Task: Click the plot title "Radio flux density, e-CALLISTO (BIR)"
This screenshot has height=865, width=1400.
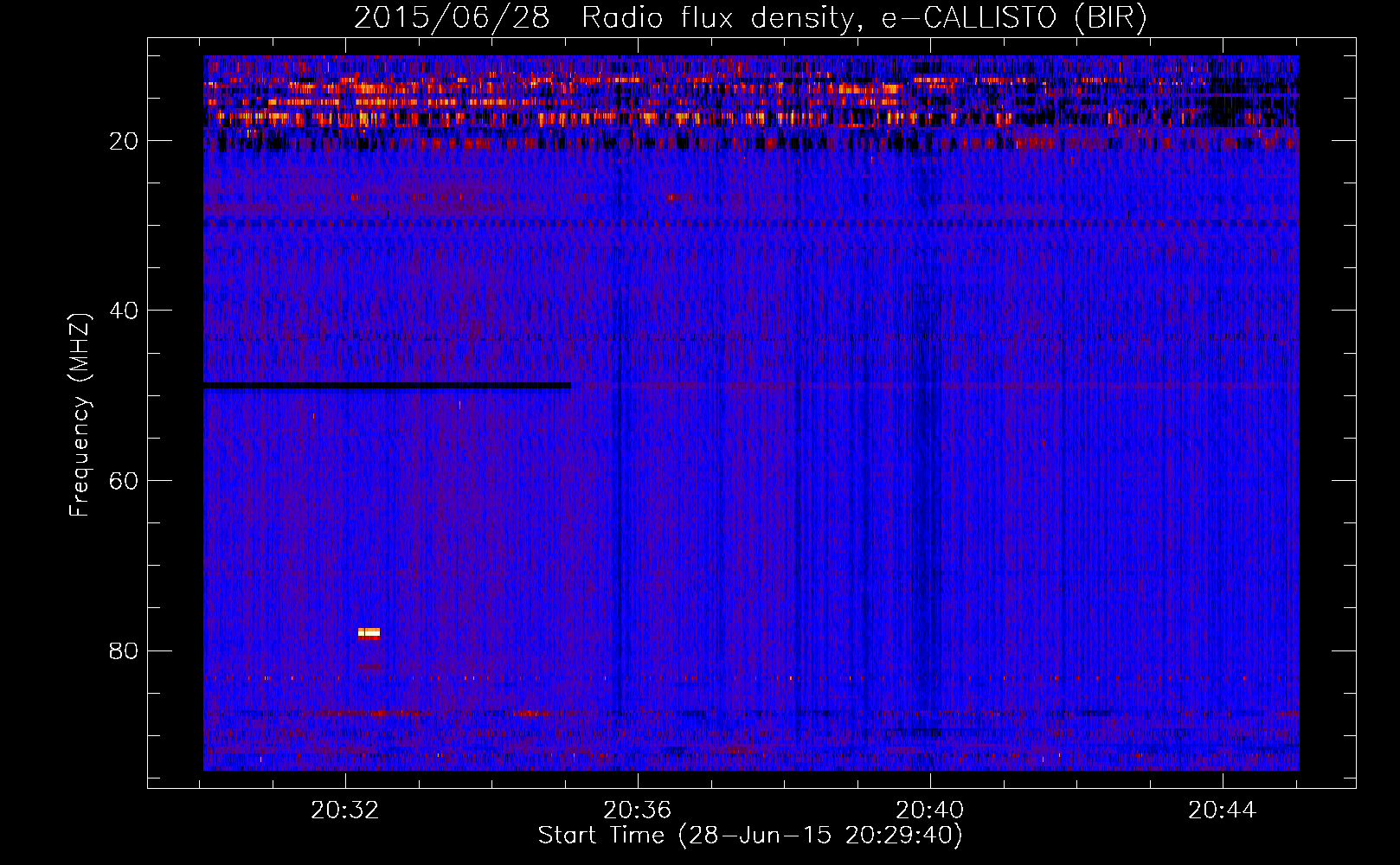Action: pos(864,17)
